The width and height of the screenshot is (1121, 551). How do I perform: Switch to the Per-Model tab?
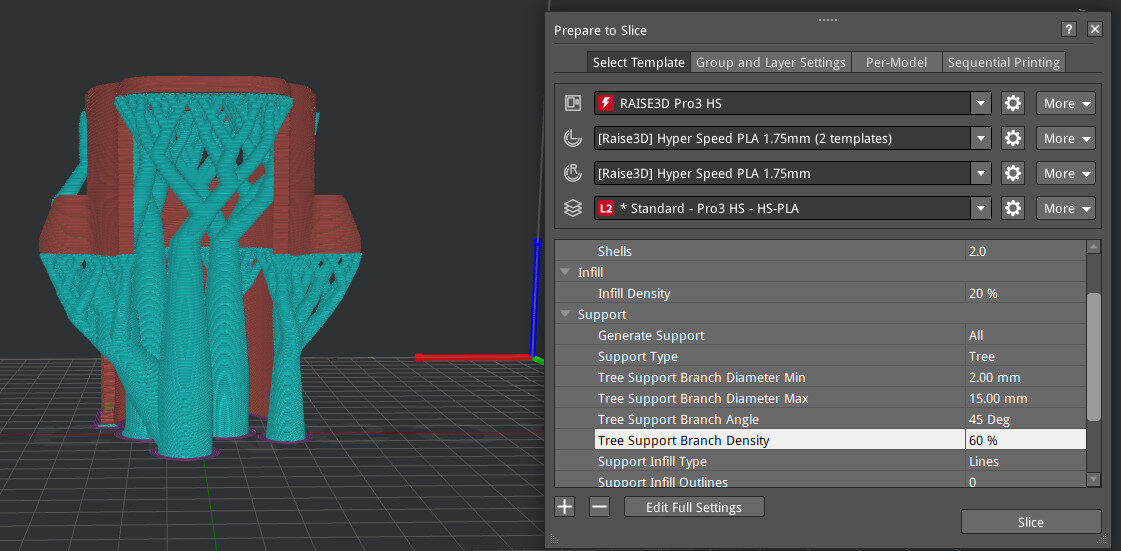tap(897, 62)
